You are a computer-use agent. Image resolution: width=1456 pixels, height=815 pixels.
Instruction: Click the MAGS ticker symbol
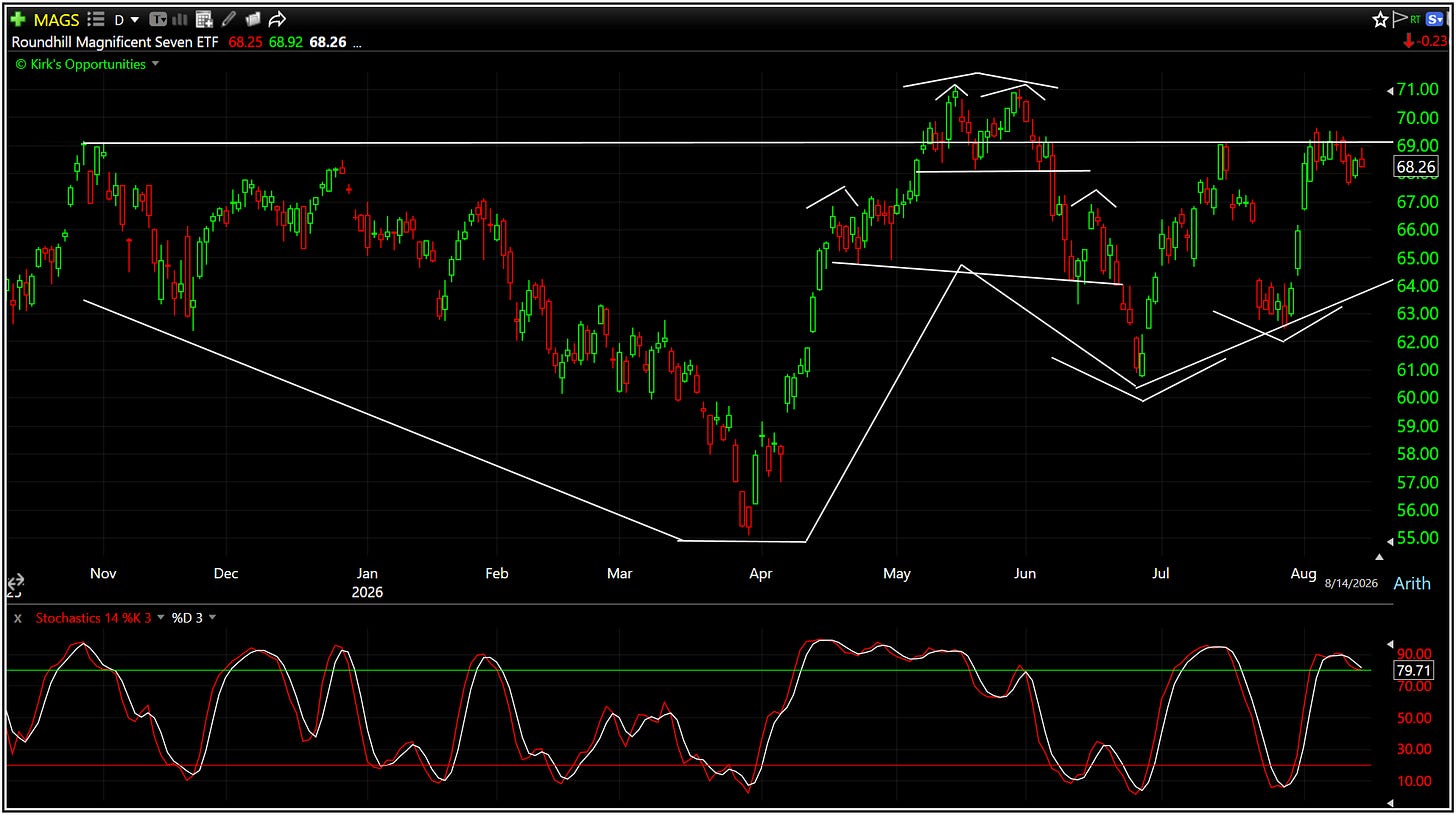pos(56,19)
